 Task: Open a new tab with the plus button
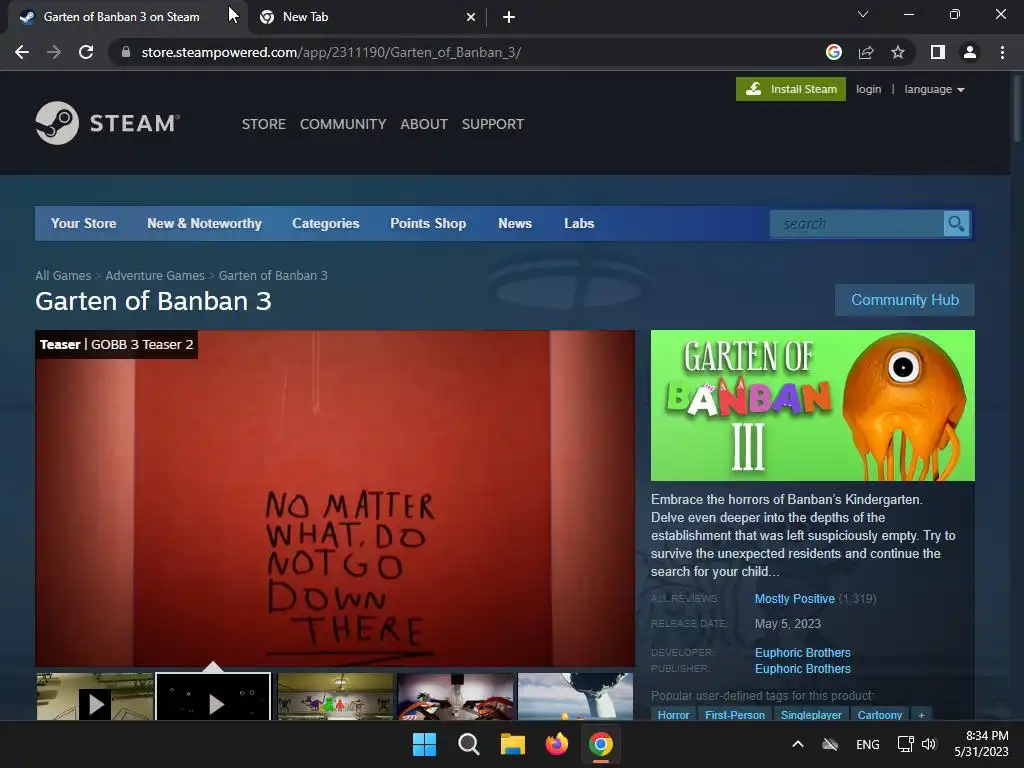point(509,17)
